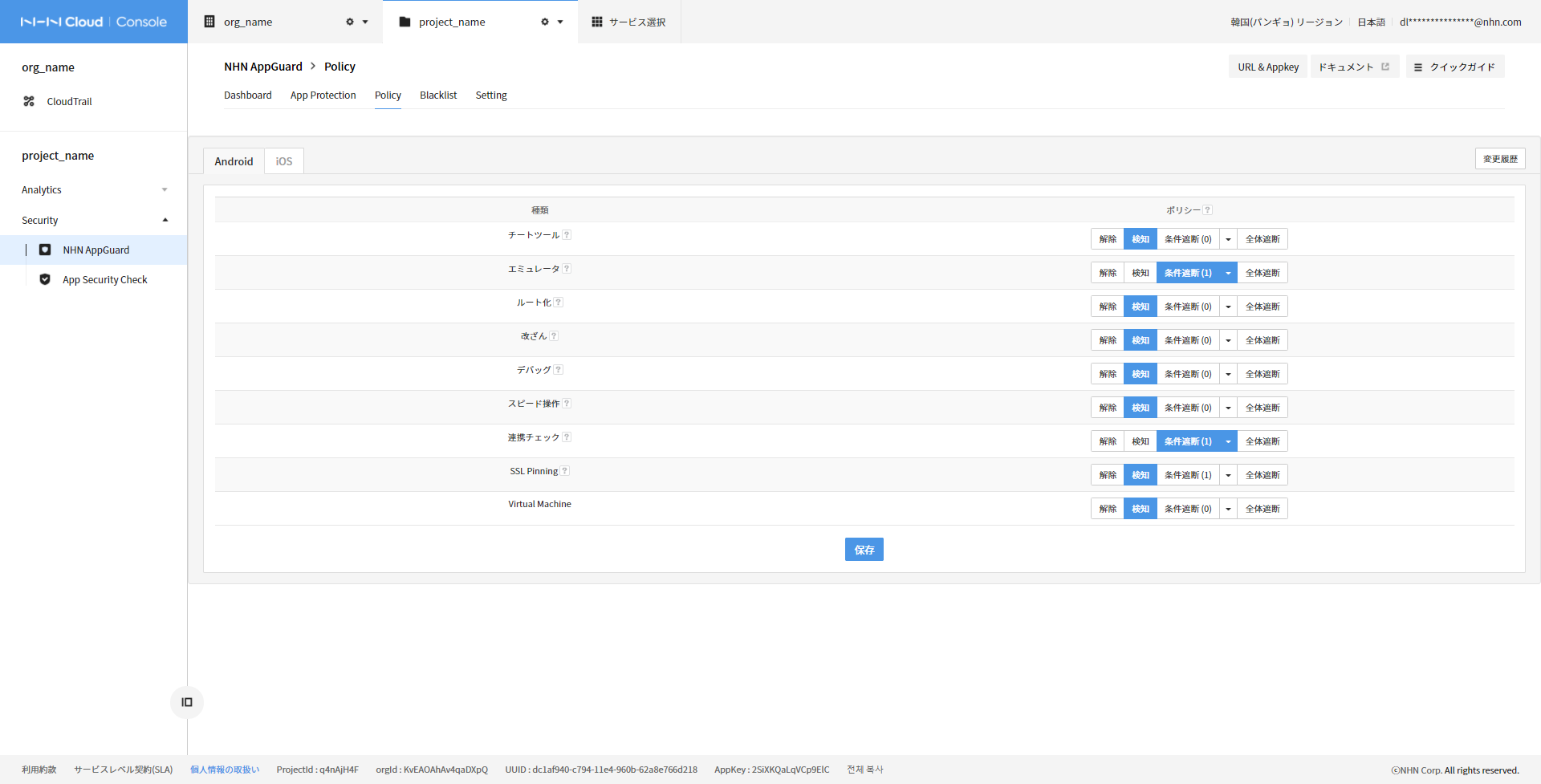Open 条件遮断 dropdown arrow for チートツール
The width and height of the screenshot is (1541, 784).
point(1228,239)
